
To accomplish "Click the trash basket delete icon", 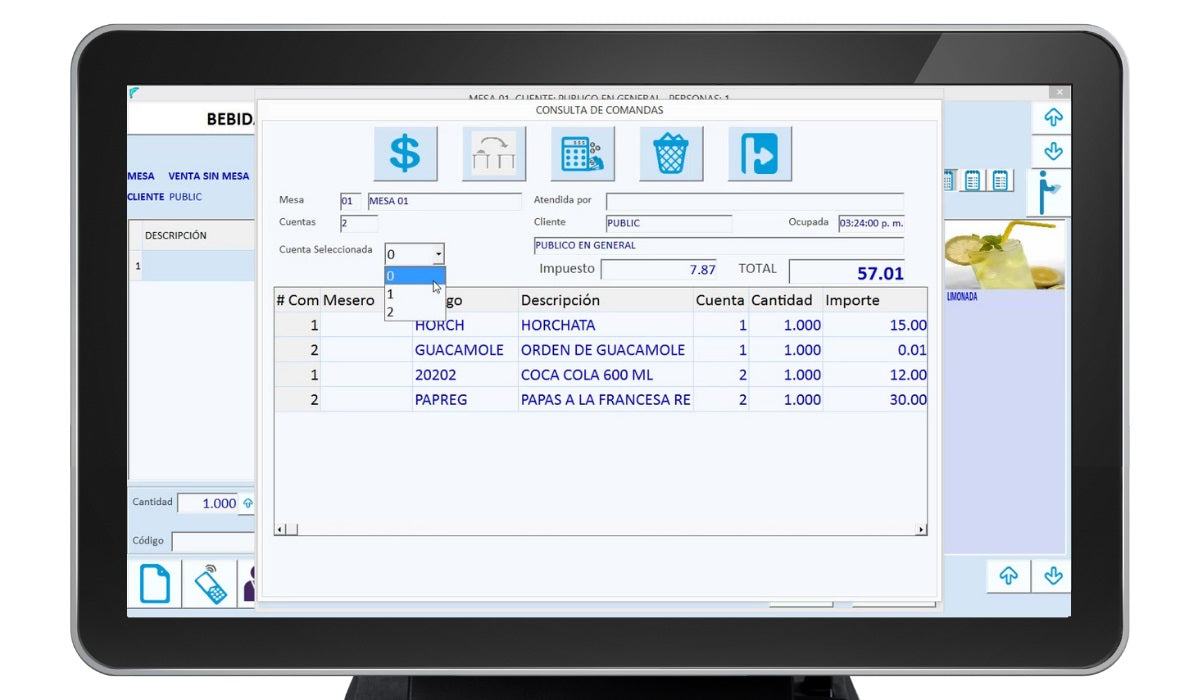I will 671,154.
